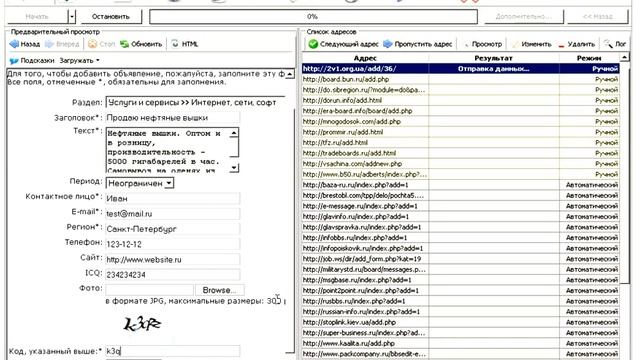The width and height of the screenshot is (640, 360).
Task: Select row http://point2point.ru/index.php?add=1
Action: (x=461, y=291)
